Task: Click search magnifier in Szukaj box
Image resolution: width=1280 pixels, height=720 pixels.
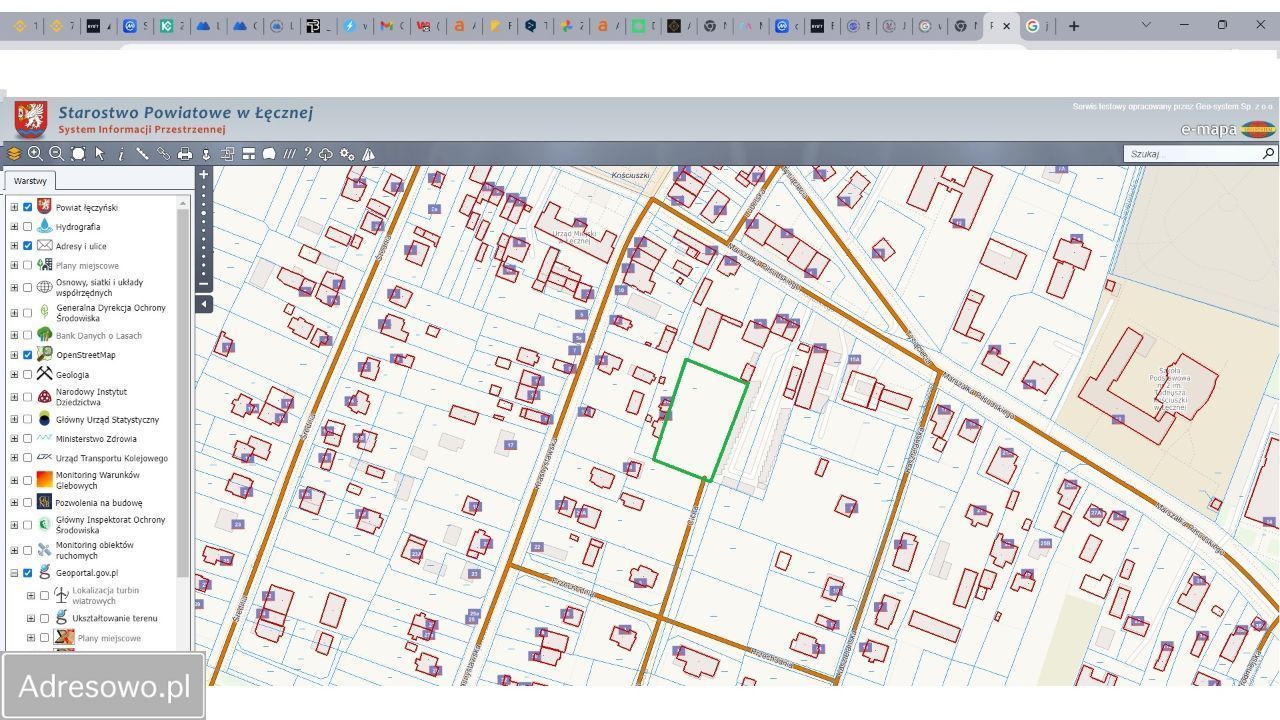Action: [1269, 153]
